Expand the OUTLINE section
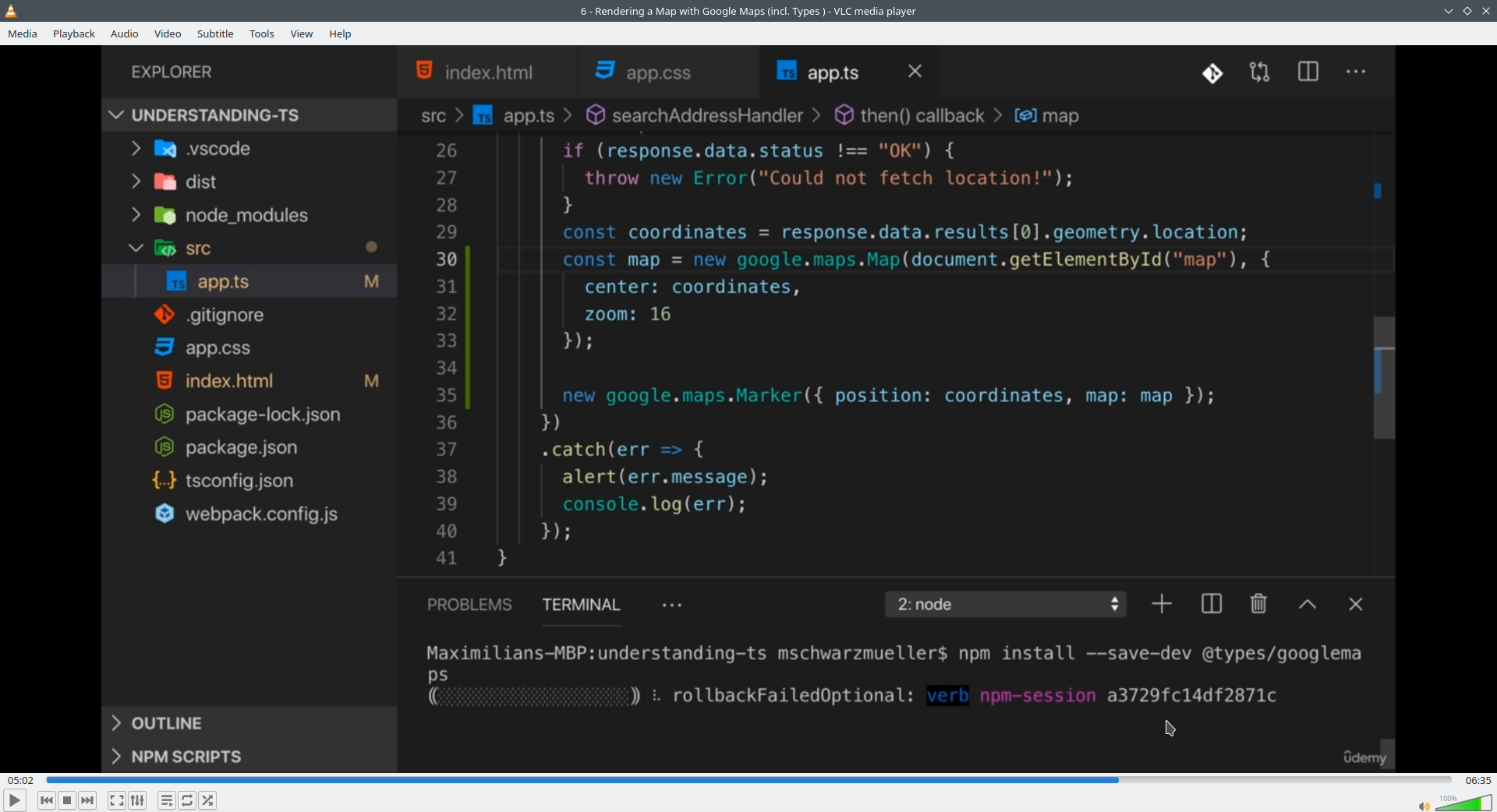The width and height of the screenshot is (1497, 812). (x=166, y=723)
